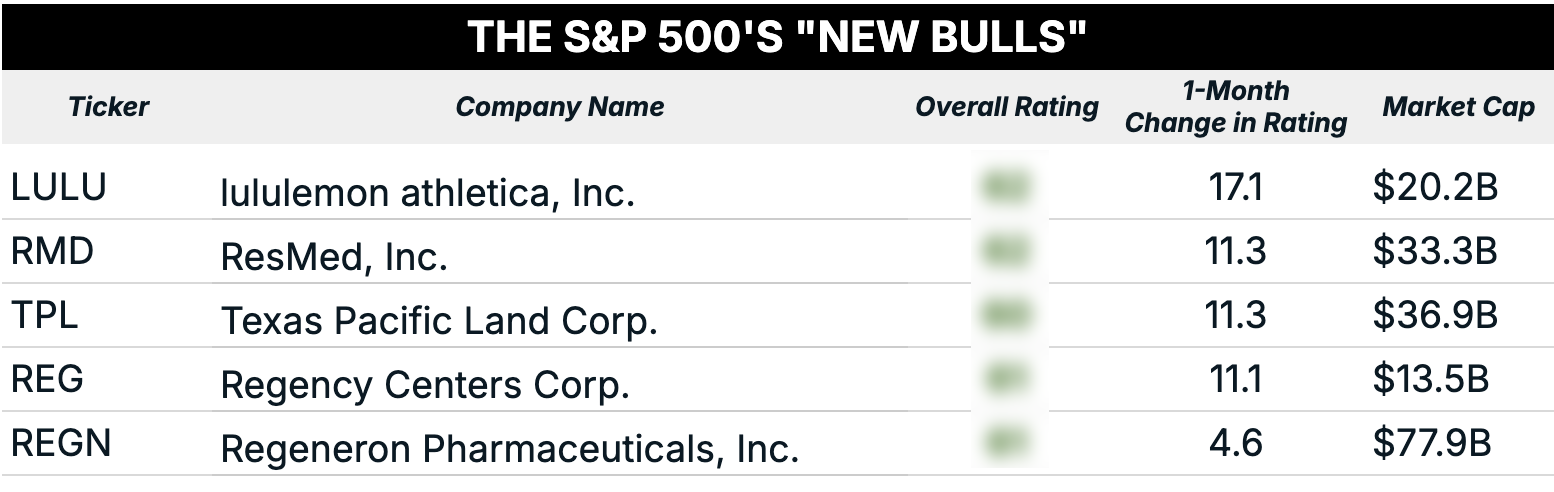Click the TPL ticker symbol

(x=44, y=315)
